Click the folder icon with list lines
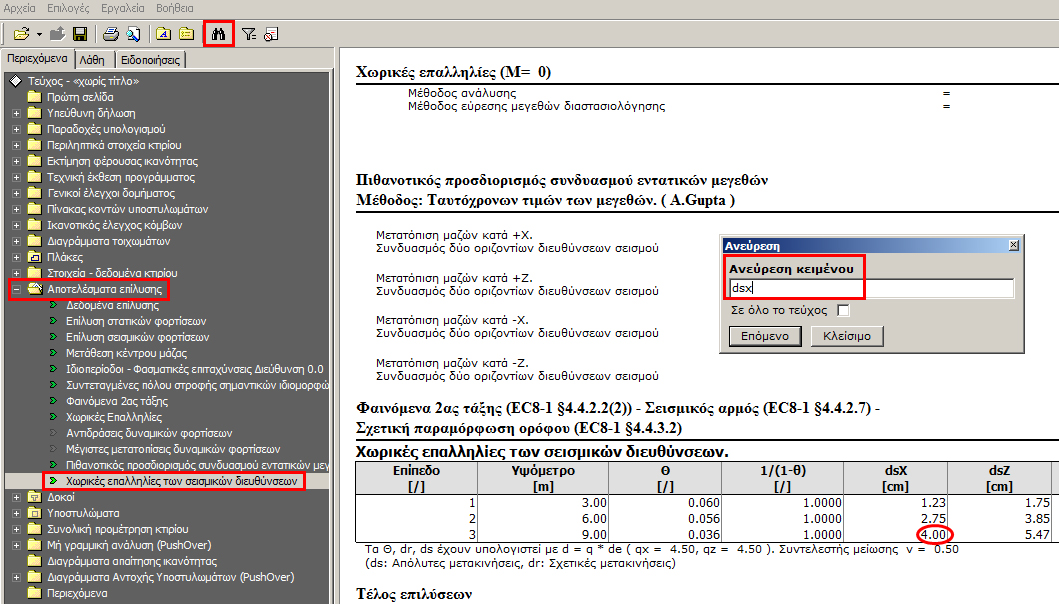The width and height of the screenshot is (1059, 604). pos(185,34)
